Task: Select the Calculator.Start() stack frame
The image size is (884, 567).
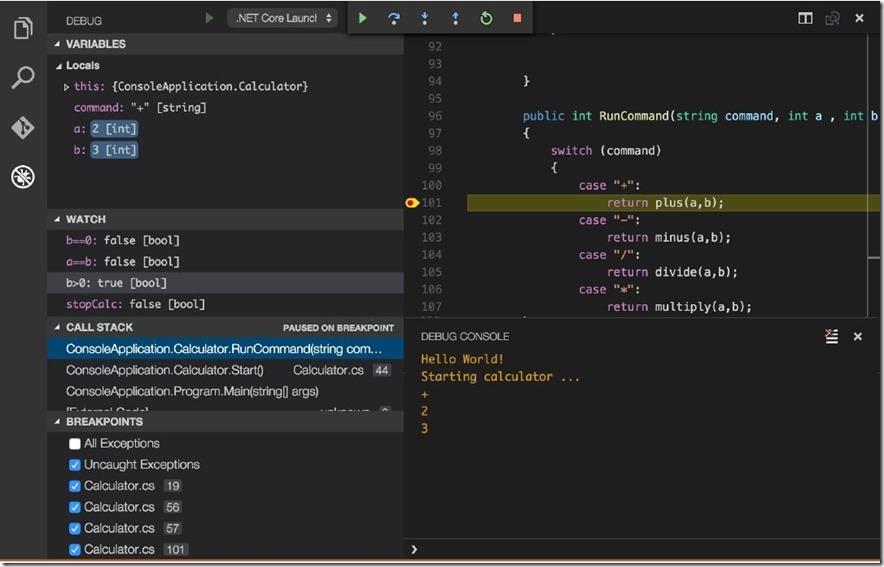Action: coord(226,370)
